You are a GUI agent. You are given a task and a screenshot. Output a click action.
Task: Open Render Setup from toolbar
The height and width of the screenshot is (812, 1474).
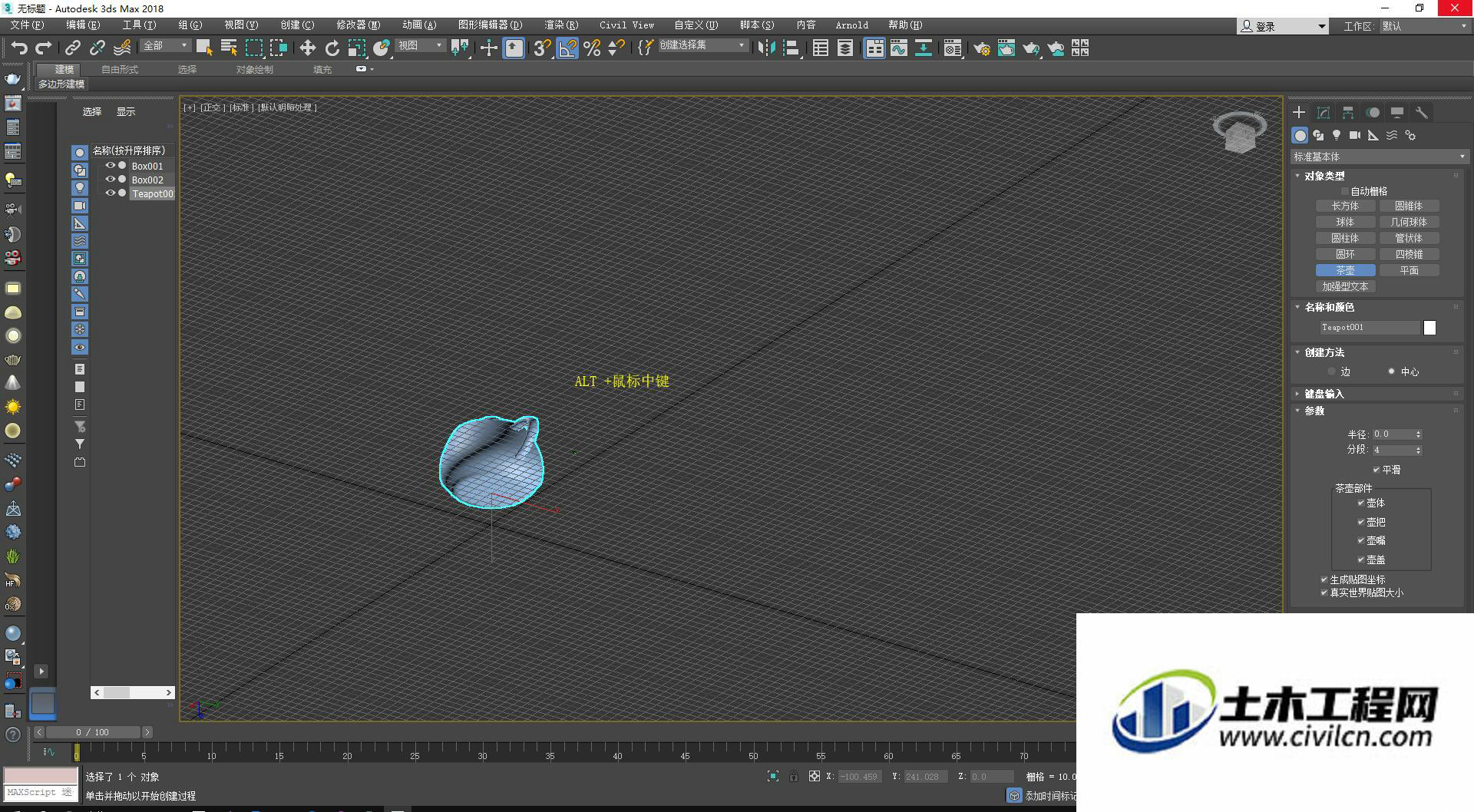pos(982,48)
